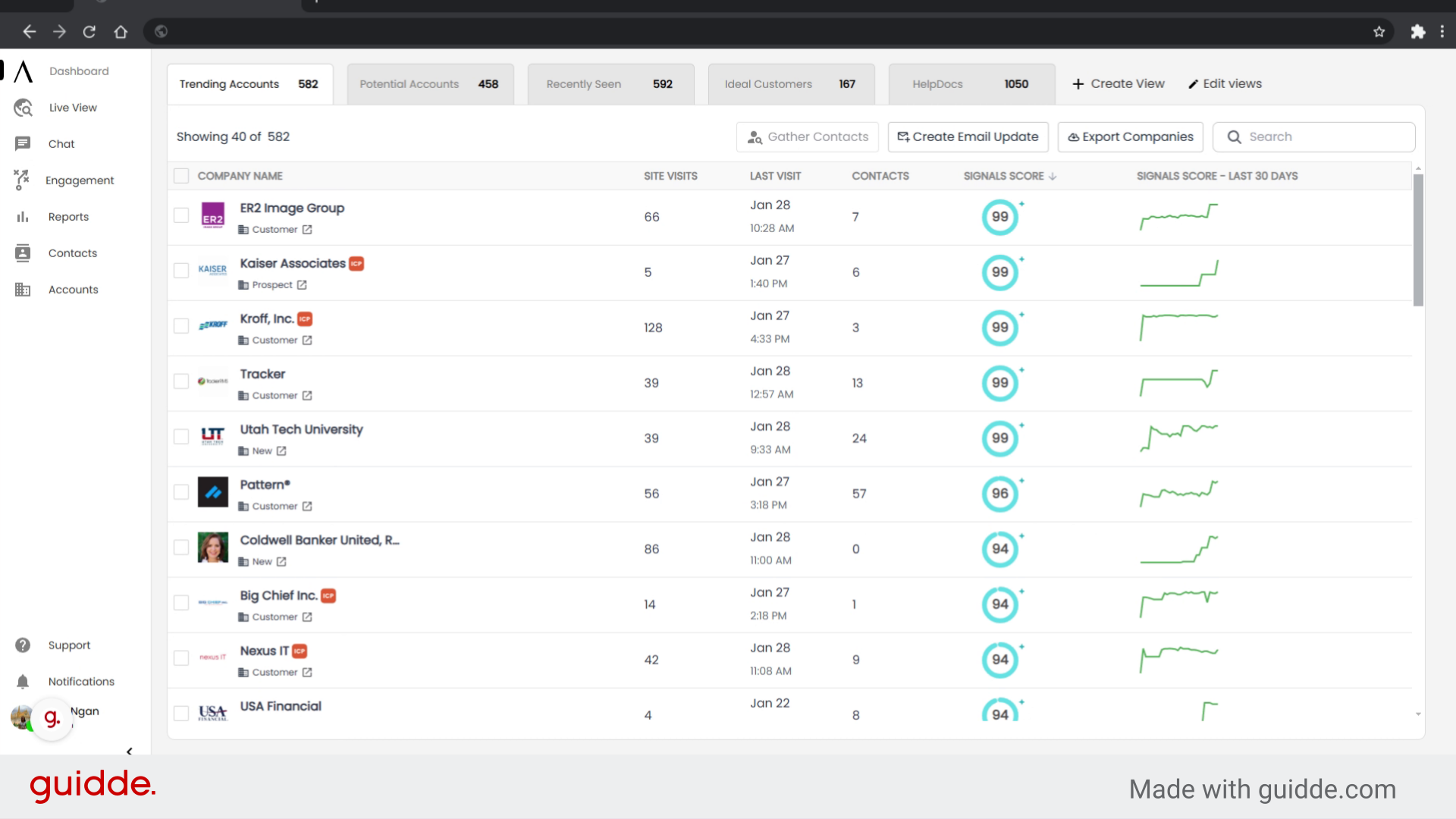Open external link for Utah Tech University
Screen dimensions: 1456x819
click(x=281, y=451)
